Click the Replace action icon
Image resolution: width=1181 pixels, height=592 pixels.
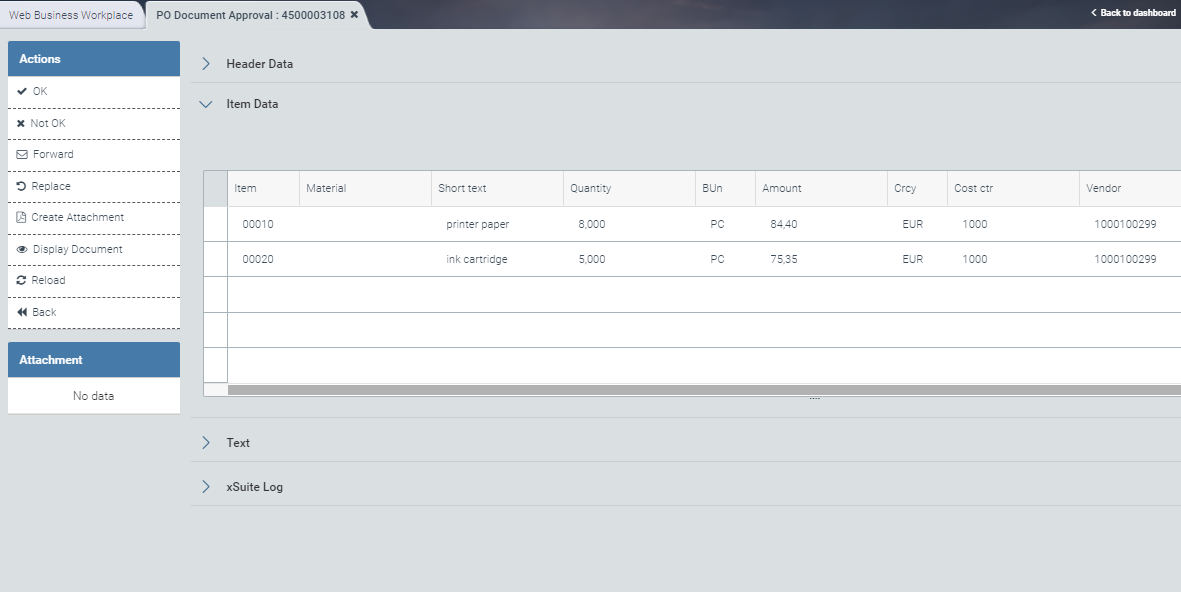coord(22,187)
